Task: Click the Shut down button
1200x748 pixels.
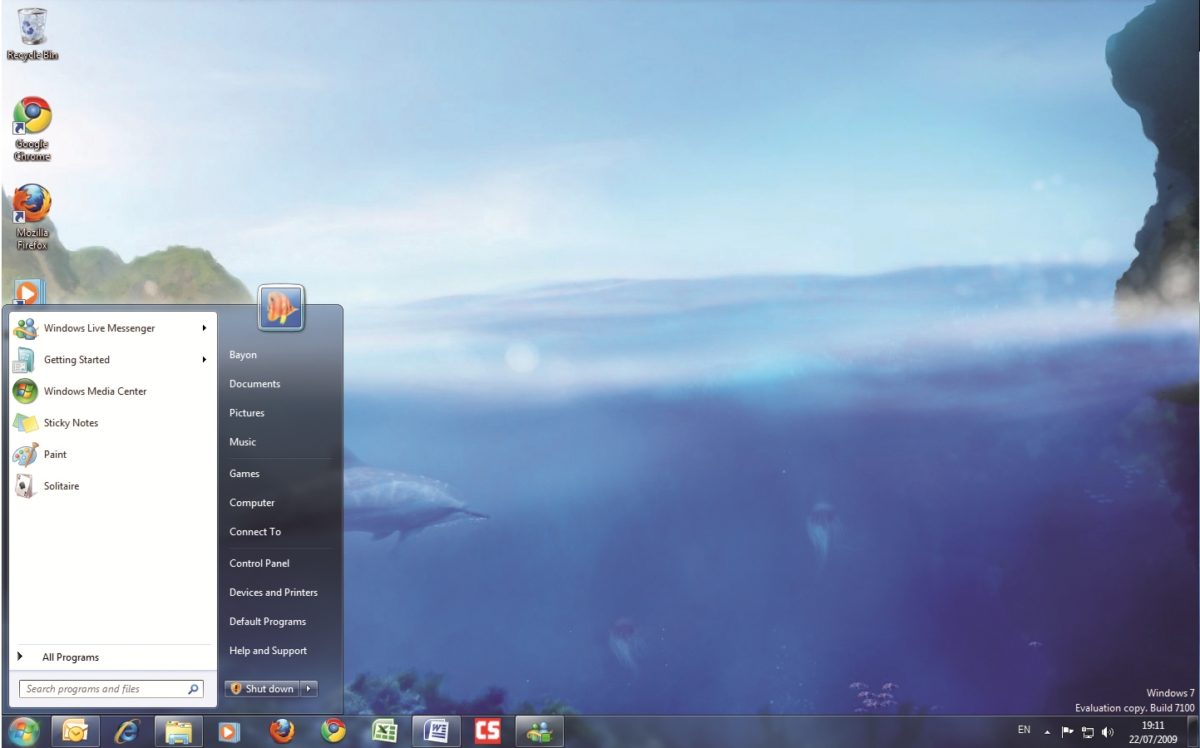Action: (x=262, y=688)
